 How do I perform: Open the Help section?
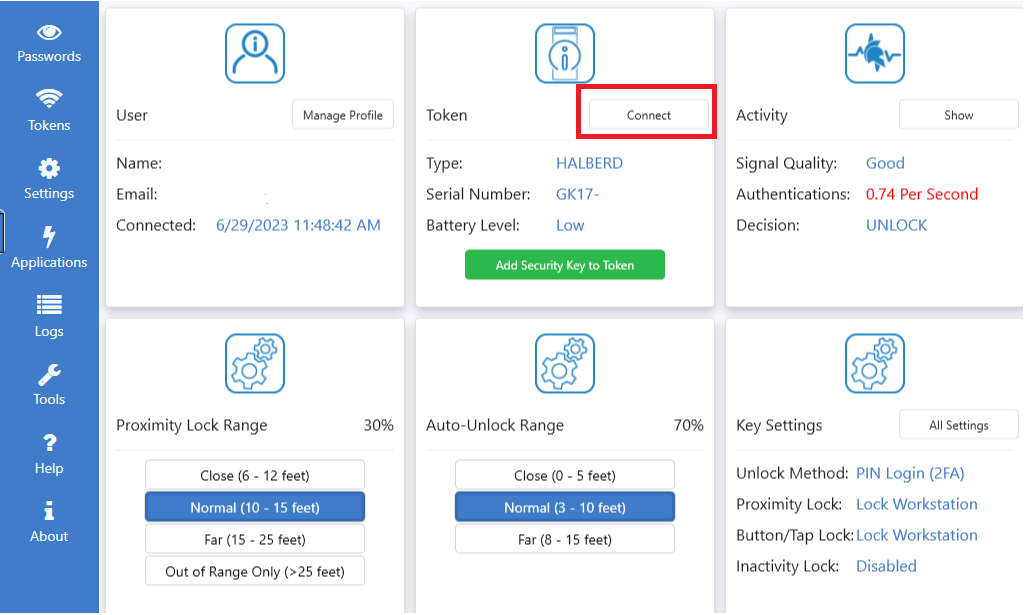[x=49, y=440]
